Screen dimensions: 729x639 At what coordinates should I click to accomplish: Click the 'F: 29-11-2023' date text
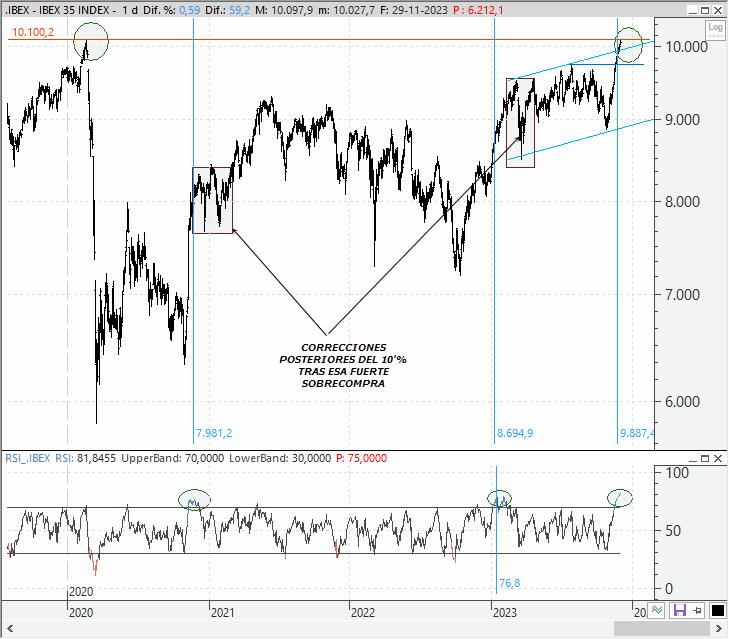point(413,10)
